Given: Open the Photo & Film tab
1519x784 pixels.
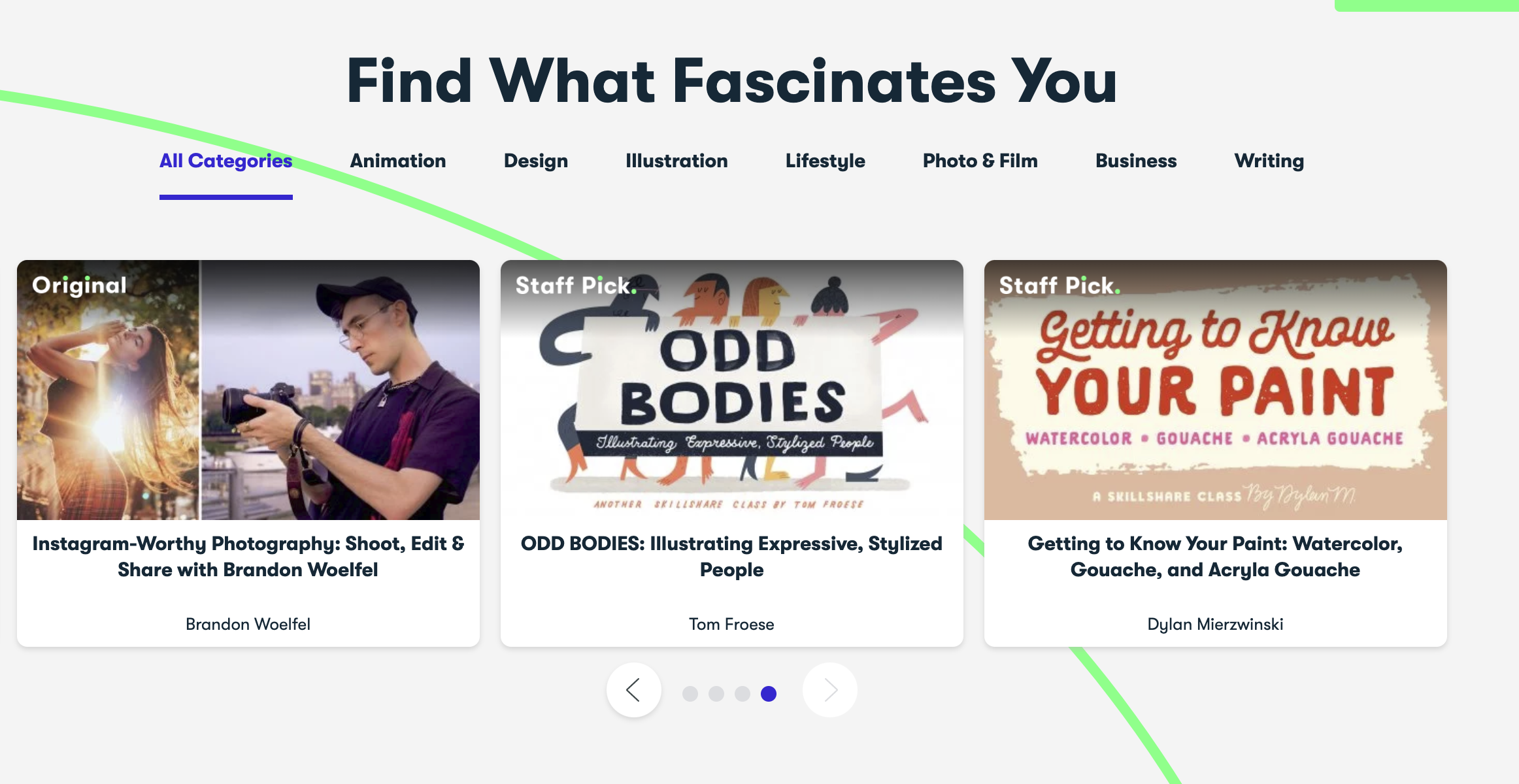Looking at the screenshot, I should (980, 161).
